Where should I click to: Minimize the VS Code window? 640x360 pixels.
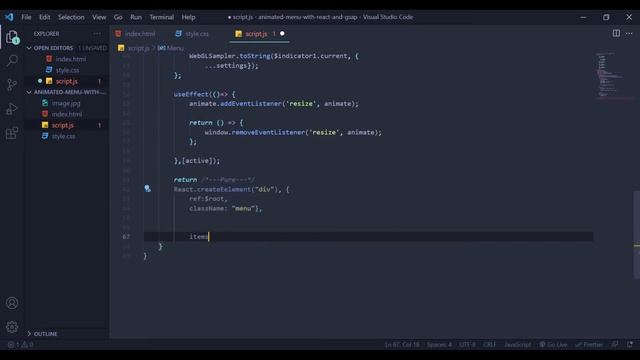[583, 17]
